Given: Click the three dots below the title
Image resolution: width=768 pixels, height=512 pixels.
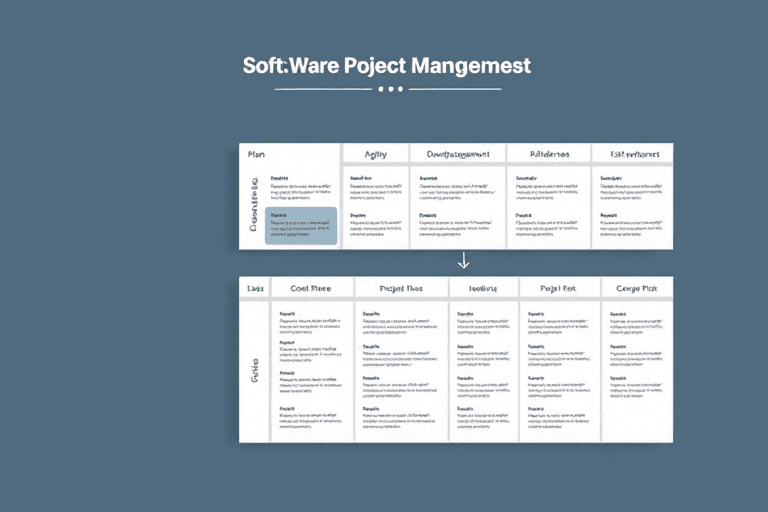Looking at the screenshot, I should click(389, 89).
